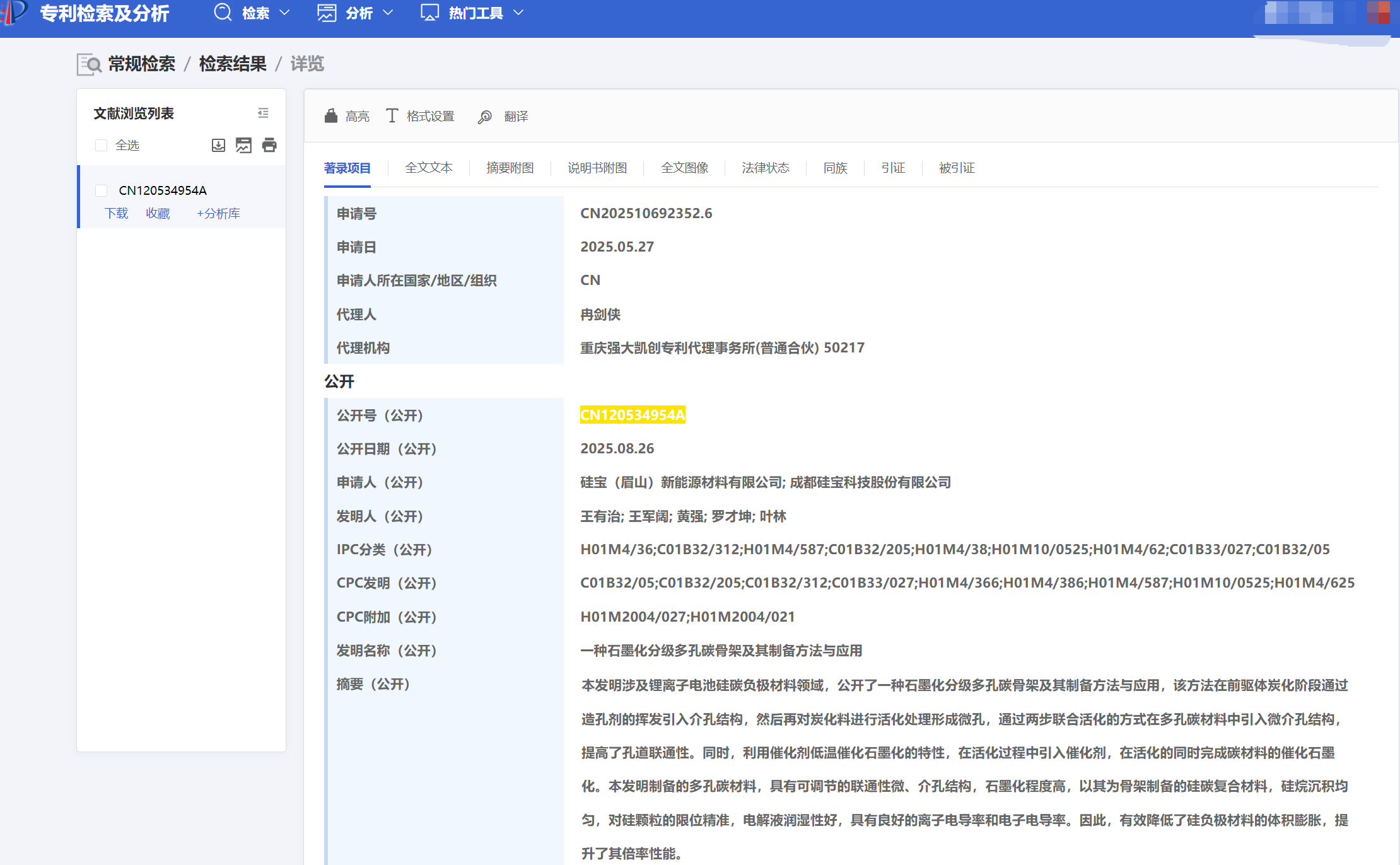Check the CN120534954A document checkbox

101,190
